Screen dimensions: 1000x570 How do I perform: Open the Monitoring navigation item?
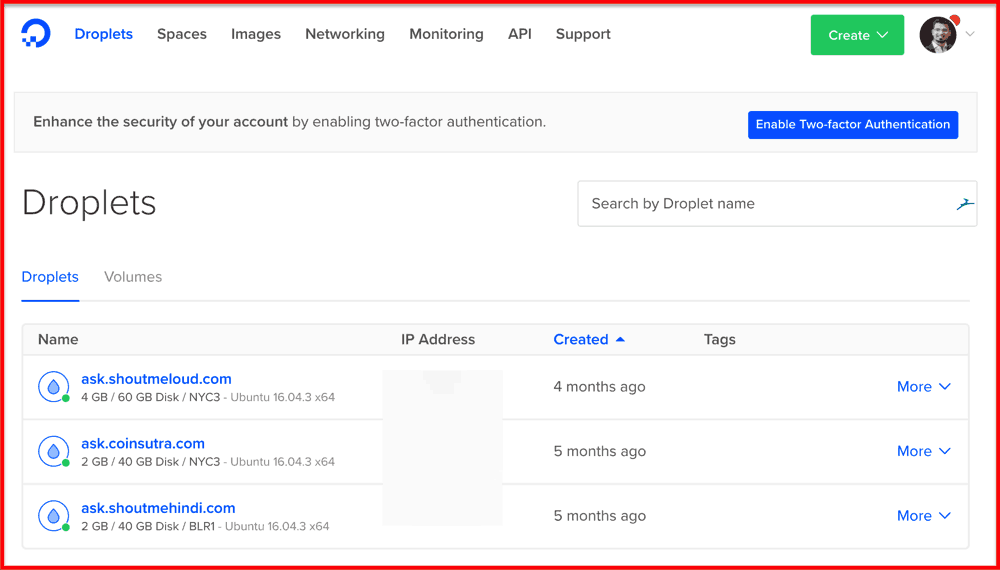click(x=446, y=34)
